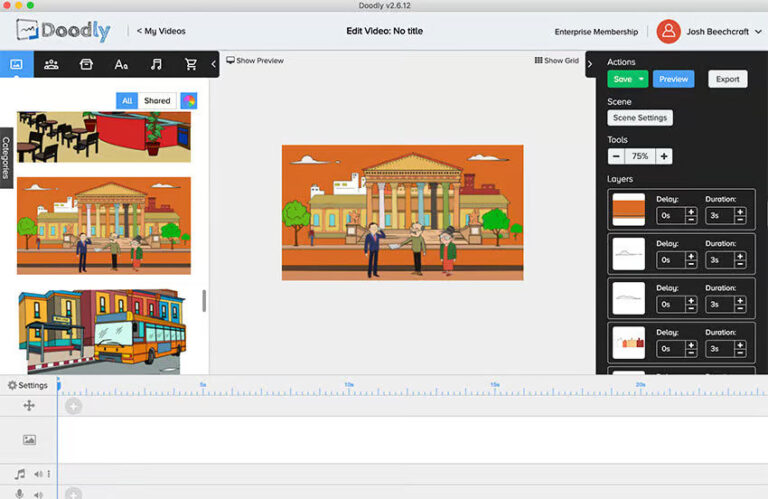768x499 pixels.
Task: Open timeline Settings
Action: [28, 385]
